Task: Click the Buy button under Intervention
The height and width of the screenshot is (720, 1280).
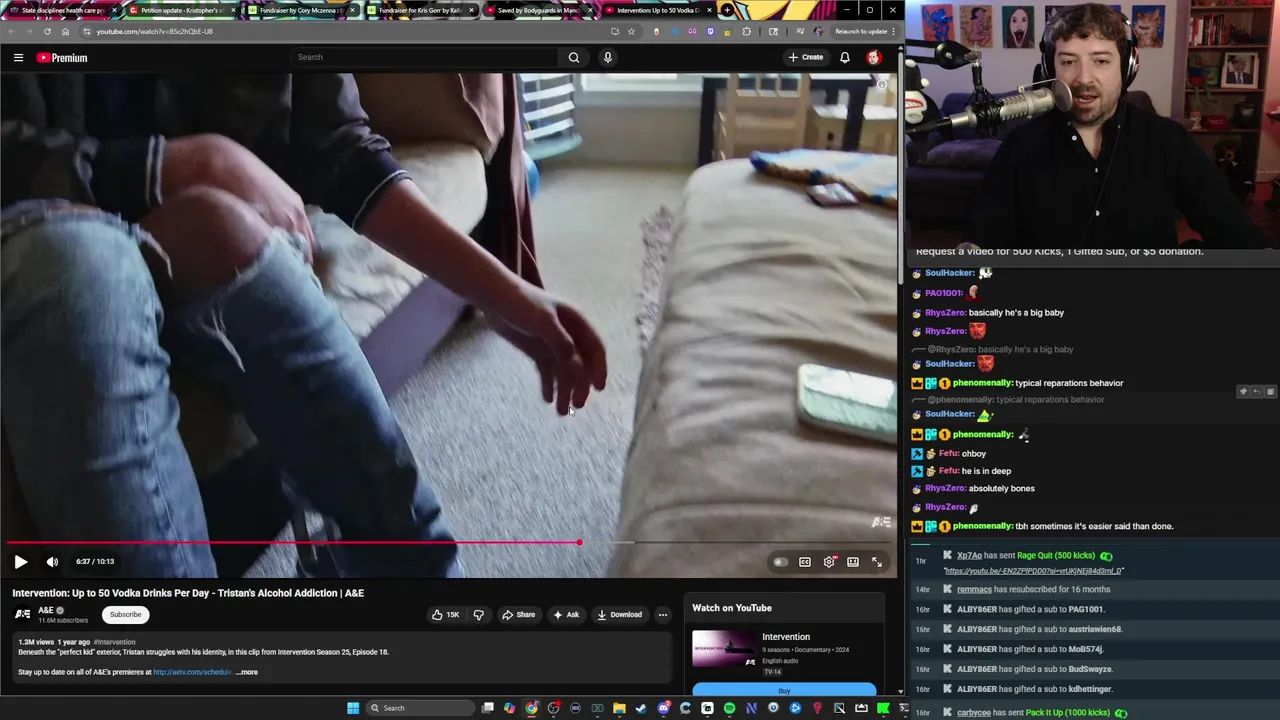Action: tap(784, 690)
